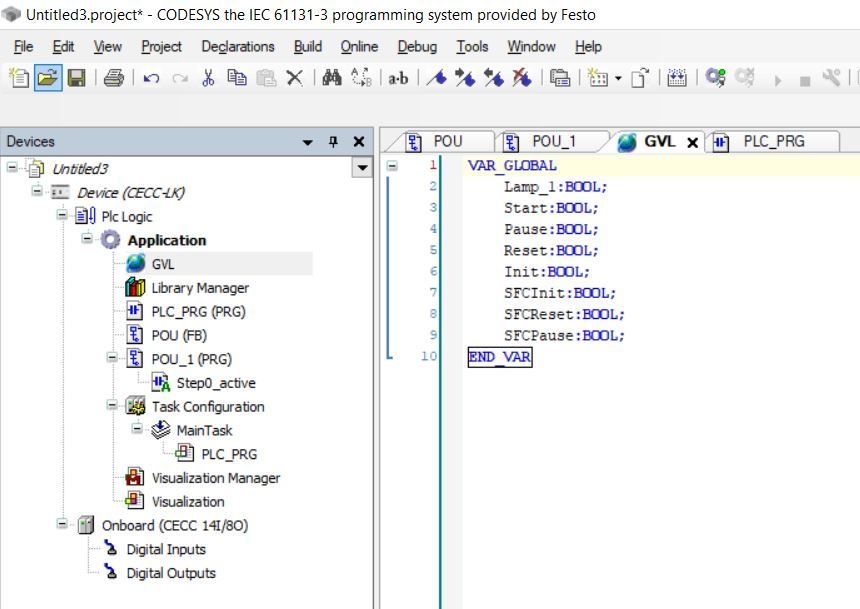Open the File menu

(x=23, y=47)
